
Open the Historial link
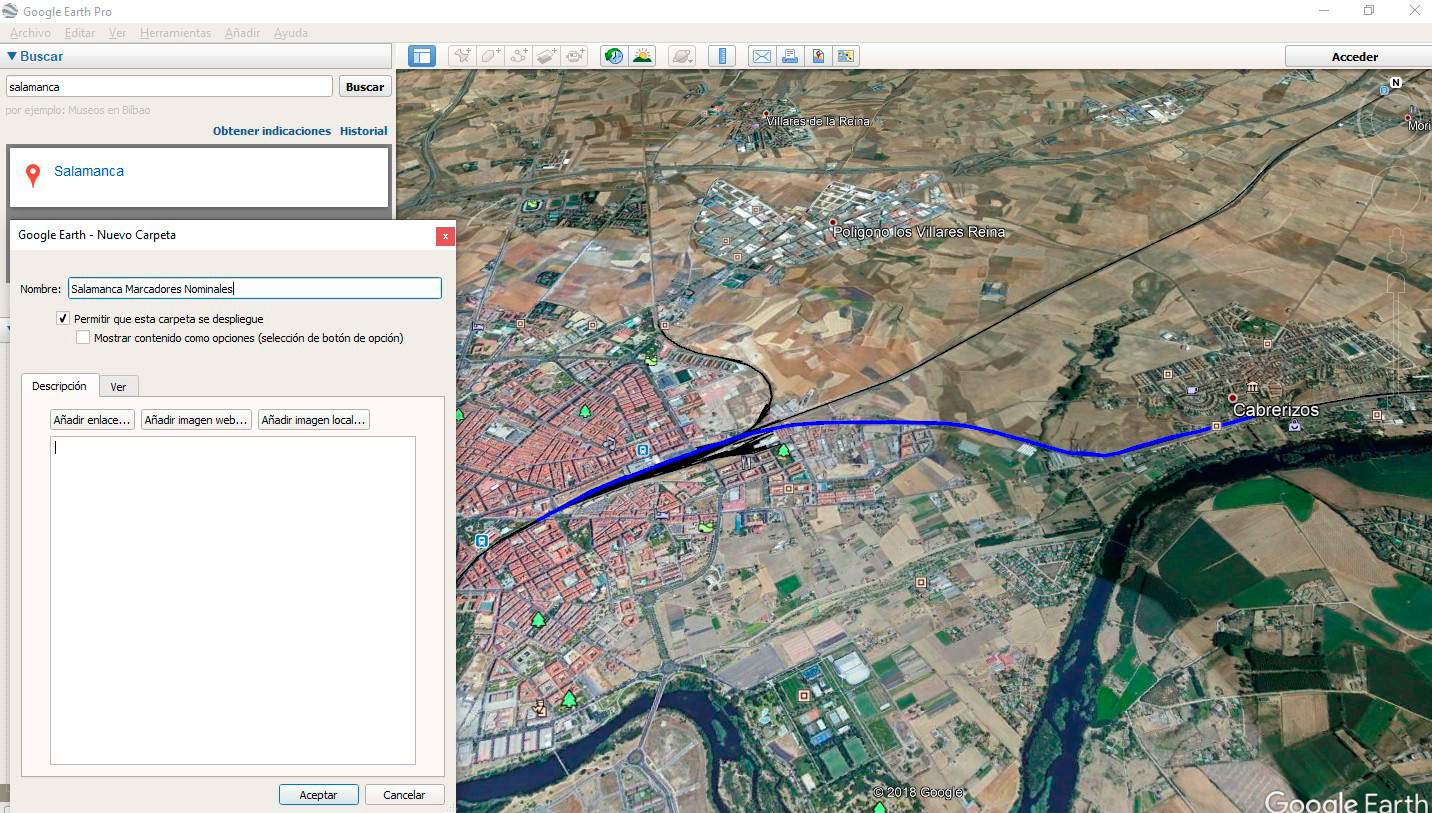[363, 131]
